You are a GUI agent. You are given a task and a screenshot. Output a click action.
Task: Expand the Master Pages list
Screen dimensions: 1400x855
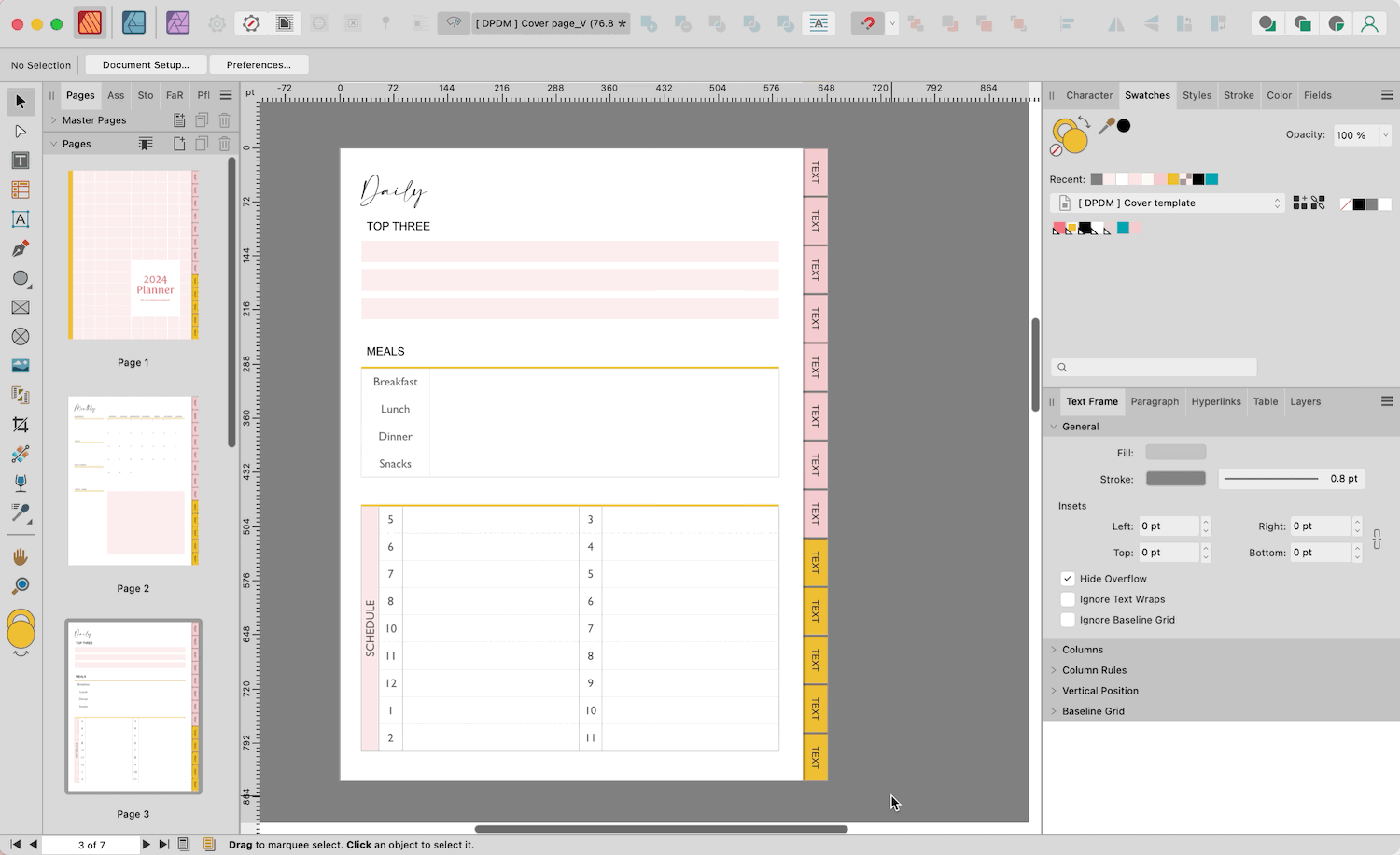point(54,119)
